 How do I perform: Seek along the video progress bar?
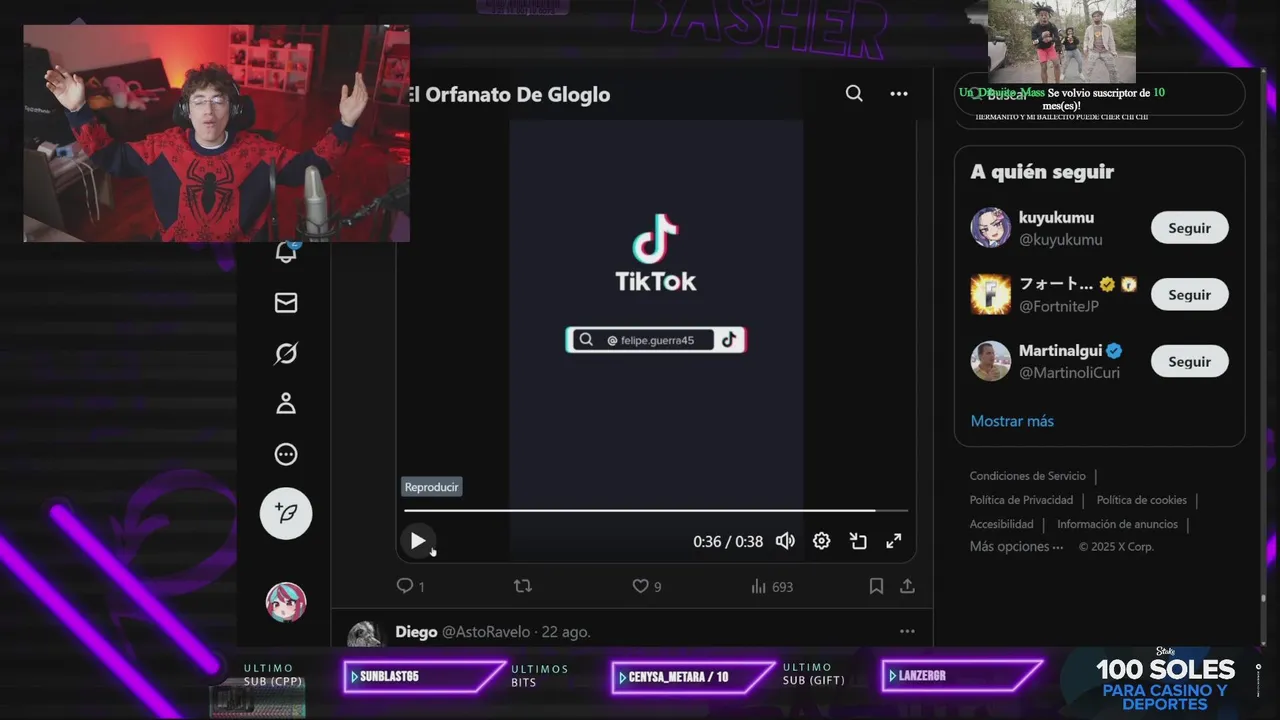656,510
